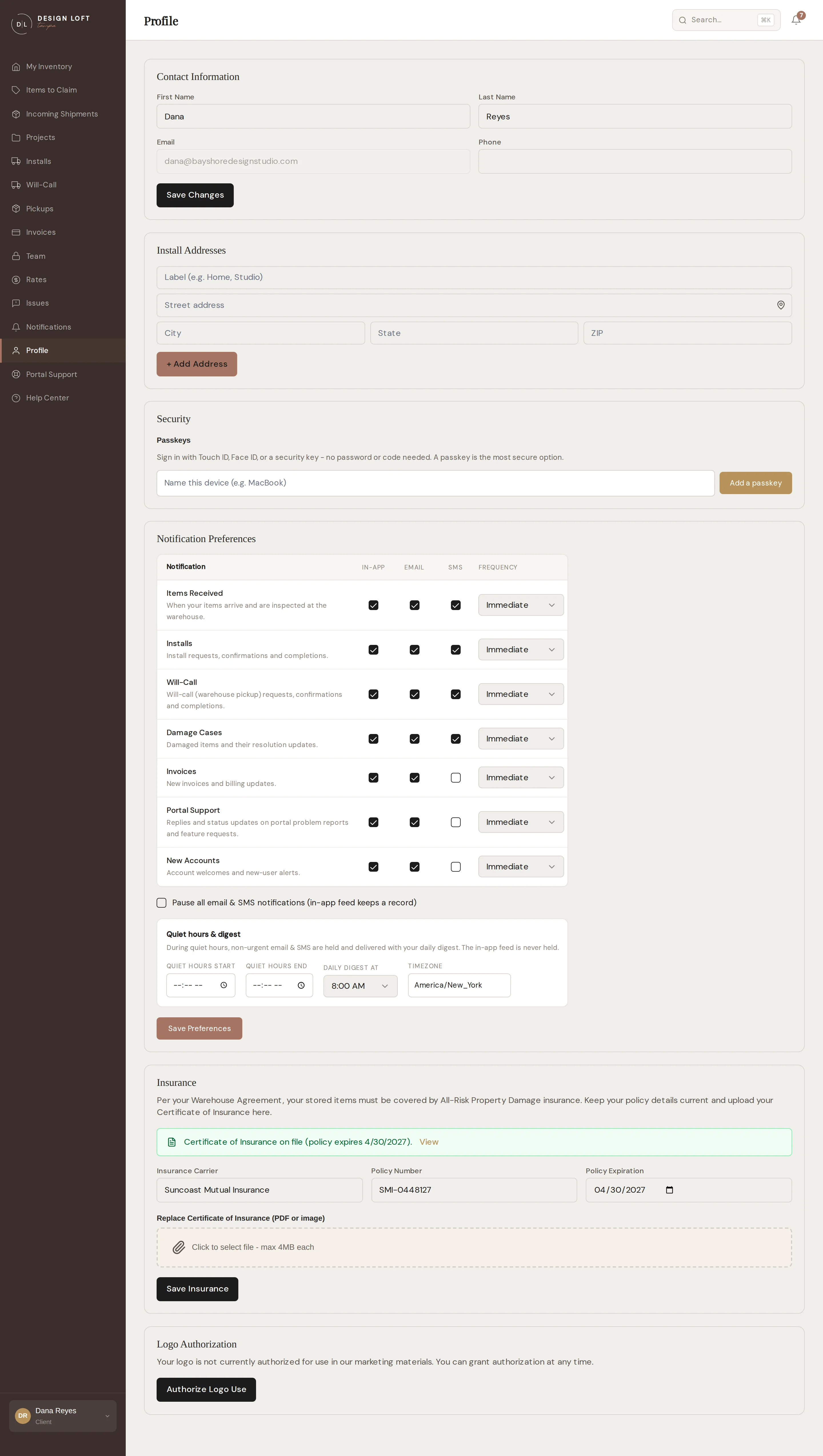The image size is (823, 1456).
Task: Click the map pin icon in Street address field
Action: point(781,305)
